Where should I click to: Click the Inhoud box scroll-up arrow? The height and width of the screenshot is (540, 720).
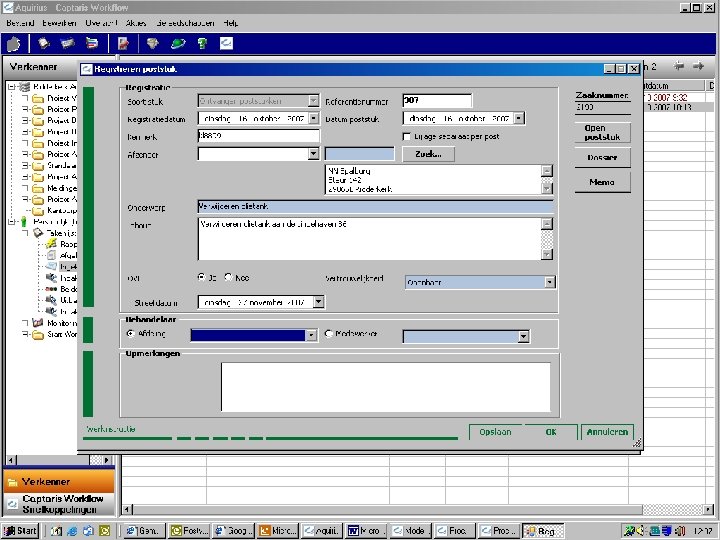546,224
